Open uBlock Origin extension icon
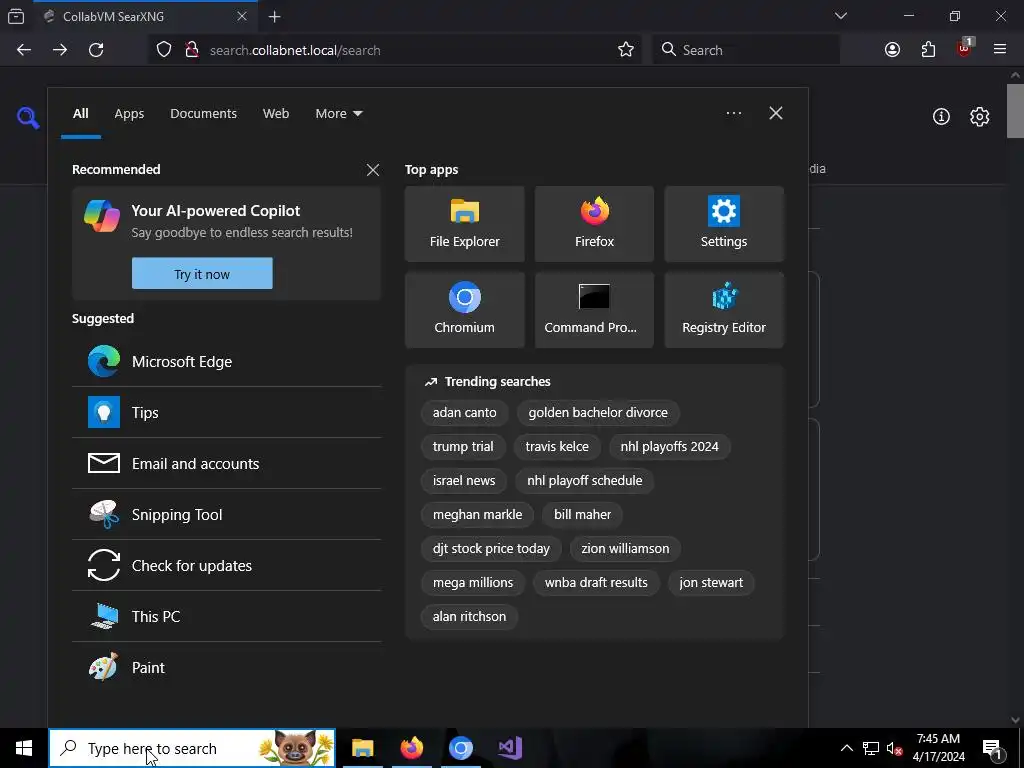This screenshot has height=768, width=1024. tap(965, 49)
